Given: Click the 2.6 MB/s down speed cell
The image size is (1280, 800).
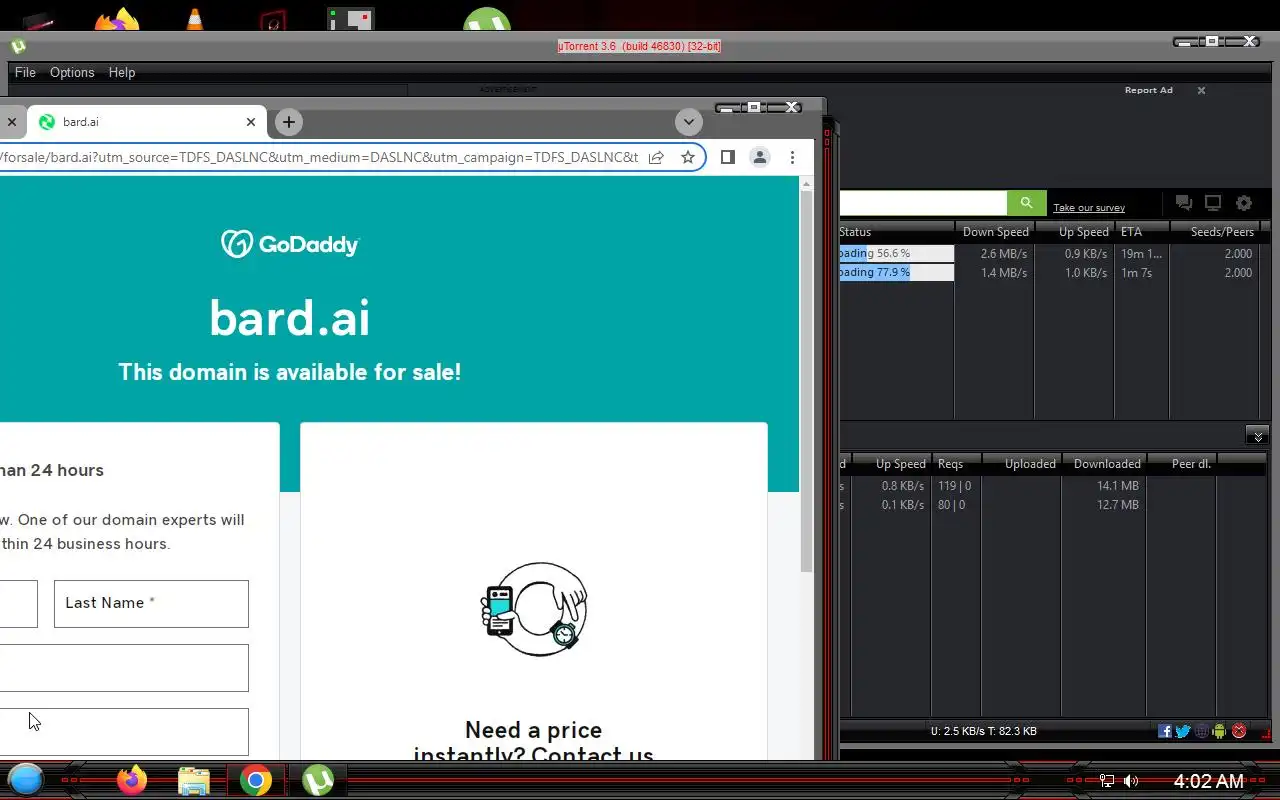Looking at the screenshot, I should coord(1004,254).
